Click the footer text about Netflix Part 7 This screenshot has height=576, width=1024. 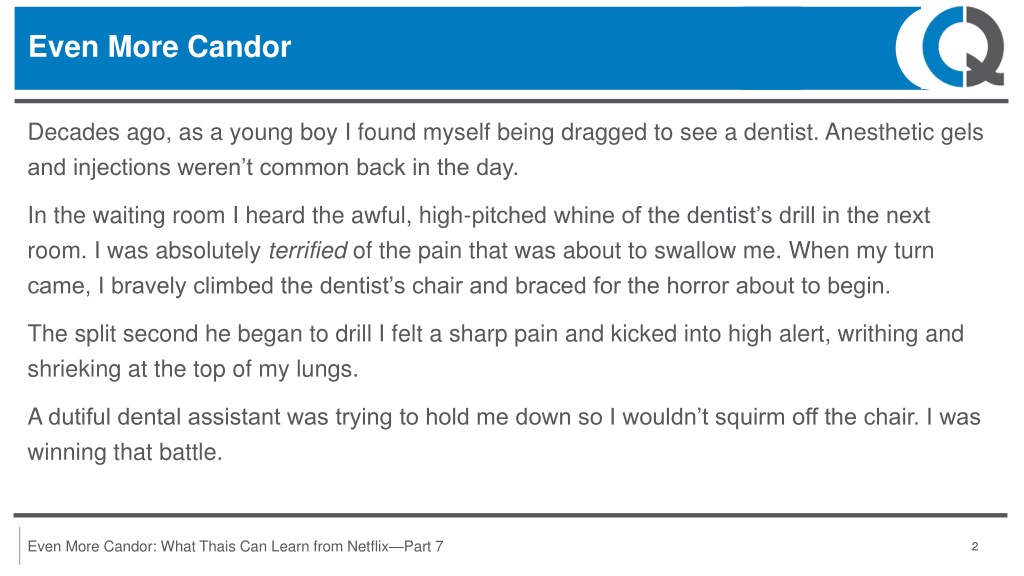click(235, 547)
